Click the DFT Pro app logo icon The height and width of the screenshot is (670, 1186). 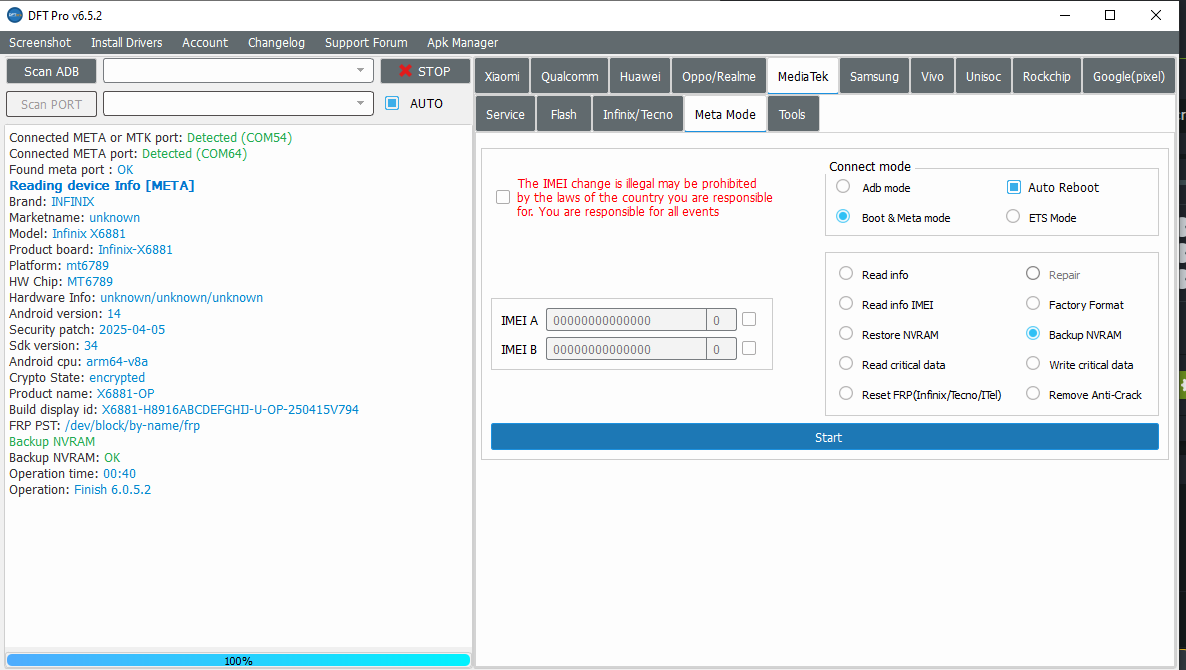tap(16, 15)
